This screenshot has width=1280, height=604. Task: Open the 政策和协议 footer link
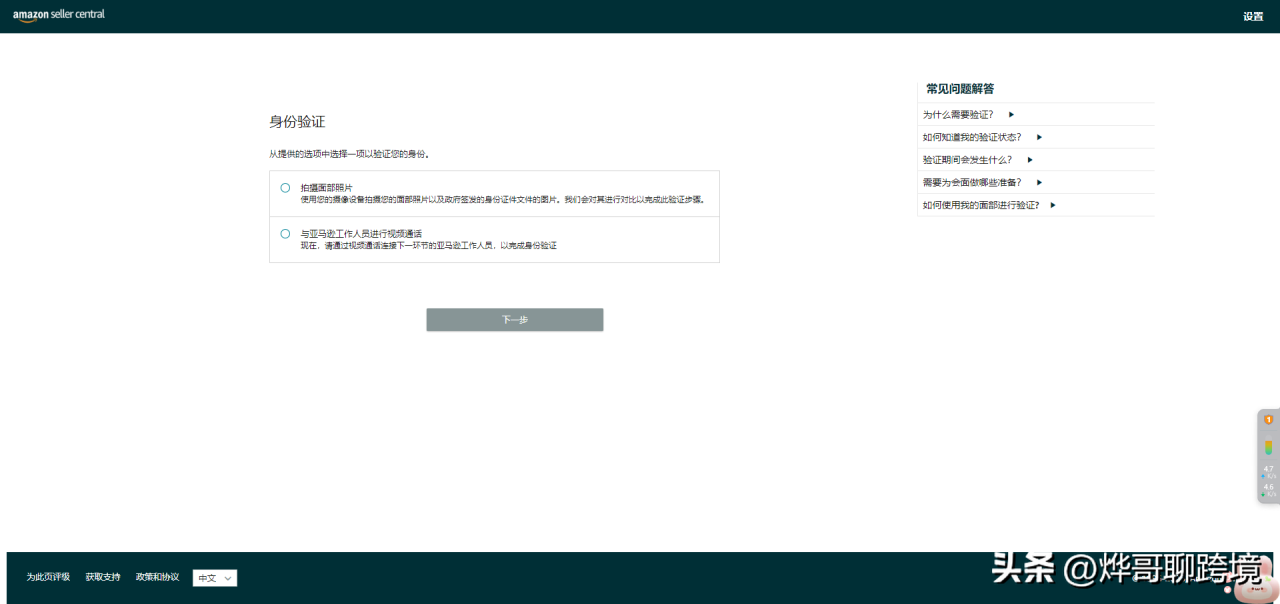click(x=157, y=577)
